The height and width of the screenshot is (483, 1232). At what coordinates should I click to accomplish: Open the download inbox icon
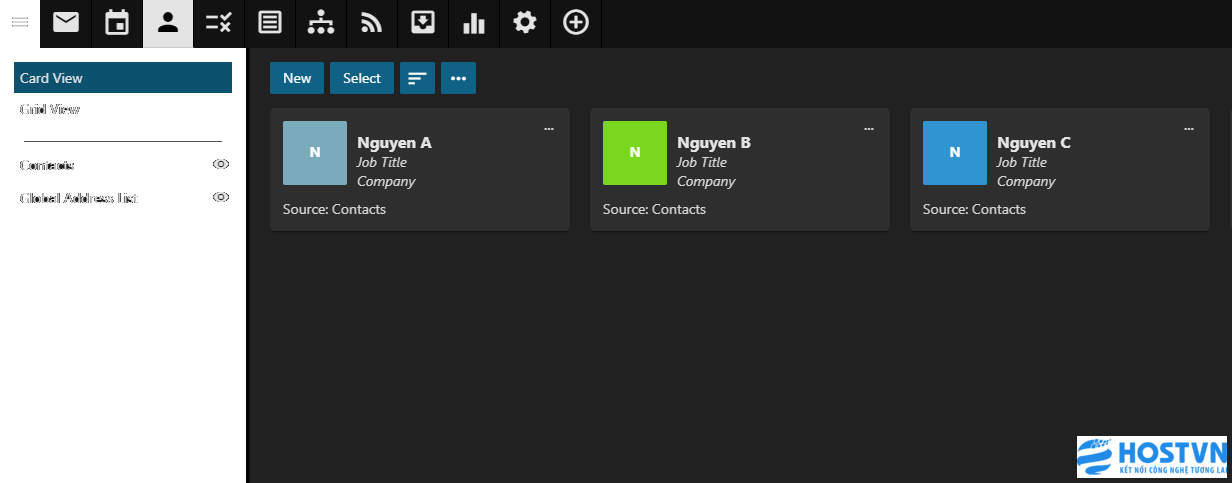pos(423,22)
